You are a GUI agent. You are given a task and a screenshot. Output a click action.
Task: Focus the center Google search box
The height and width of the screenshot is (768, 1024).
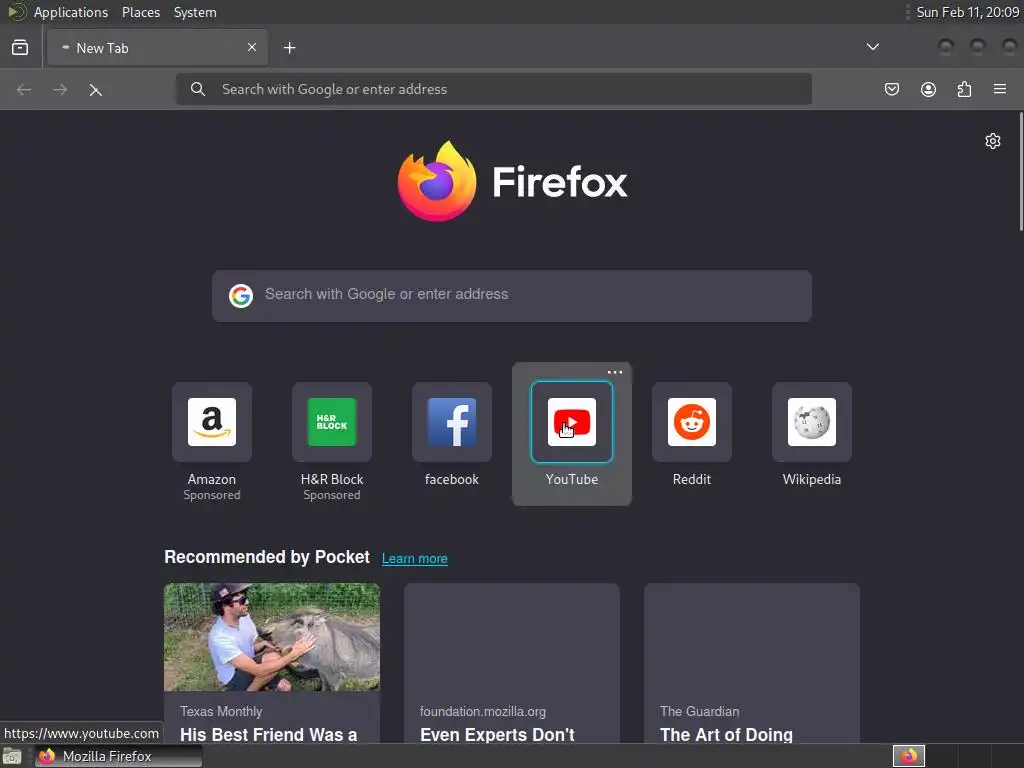click(x=512, y=296)
